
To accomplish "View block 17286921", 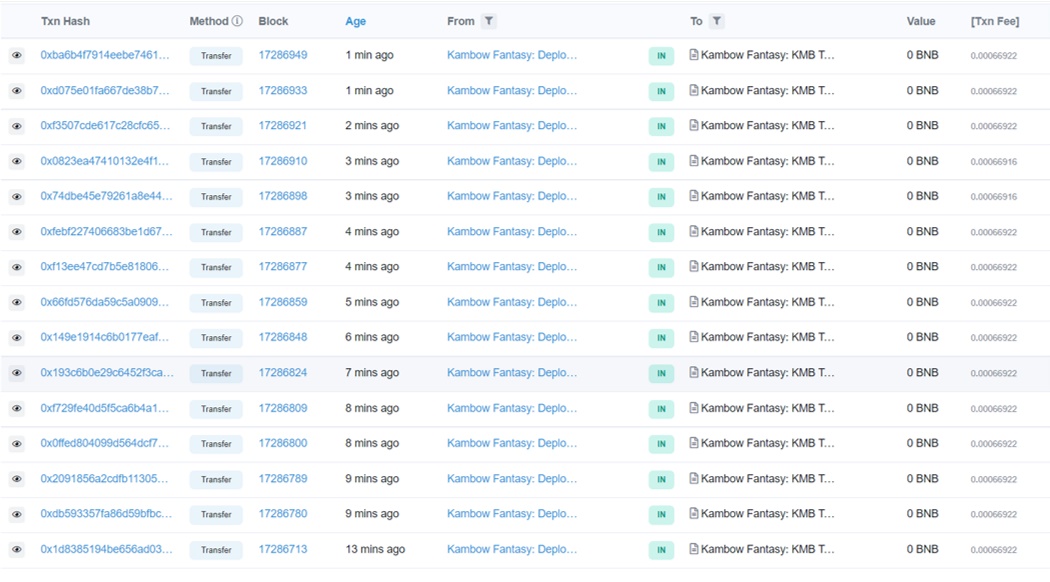I will click(283, 125).
